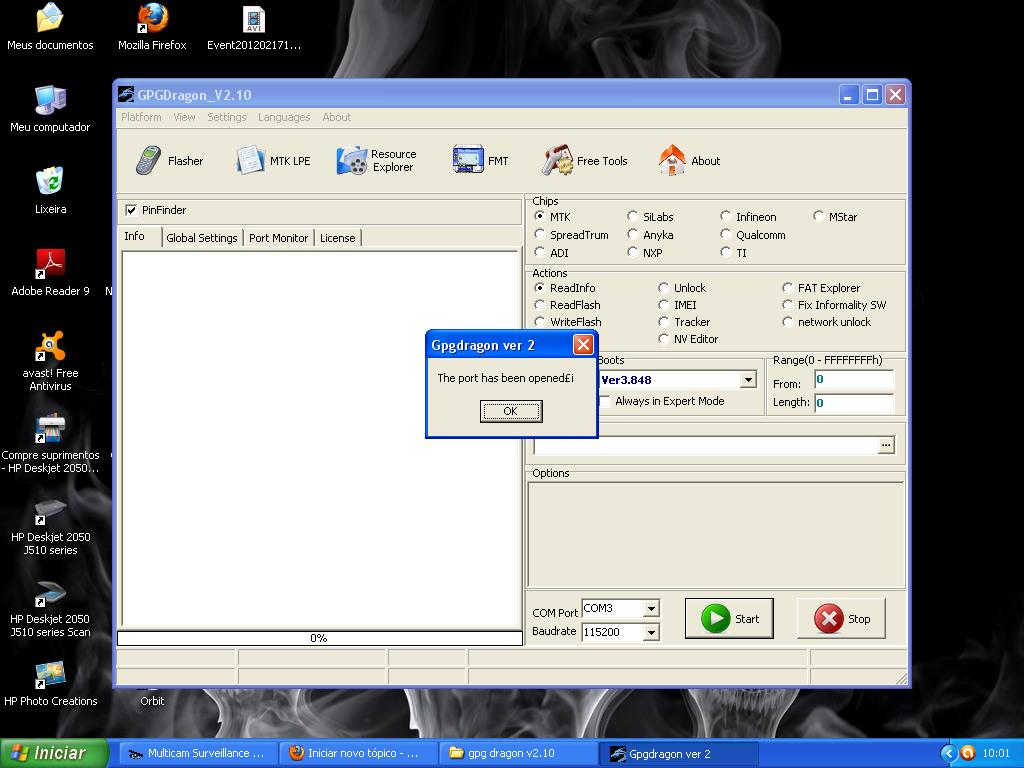Viewport: 1024px width, 768px height.
Task: Click the GPGDragon title bar icon
Action: (x=126, y=95)
